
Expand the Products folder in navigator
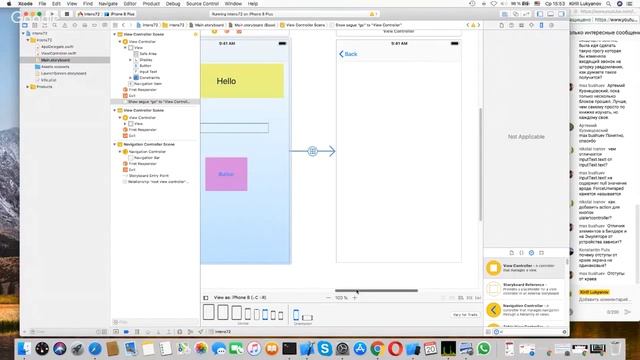click(28, 87)
